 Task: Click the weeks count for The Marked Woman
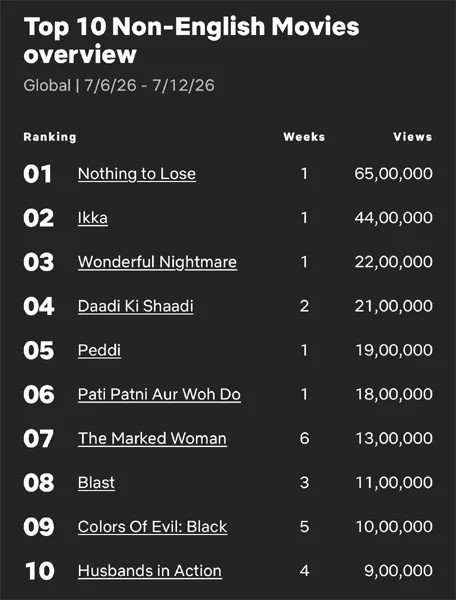coord(305,439)
